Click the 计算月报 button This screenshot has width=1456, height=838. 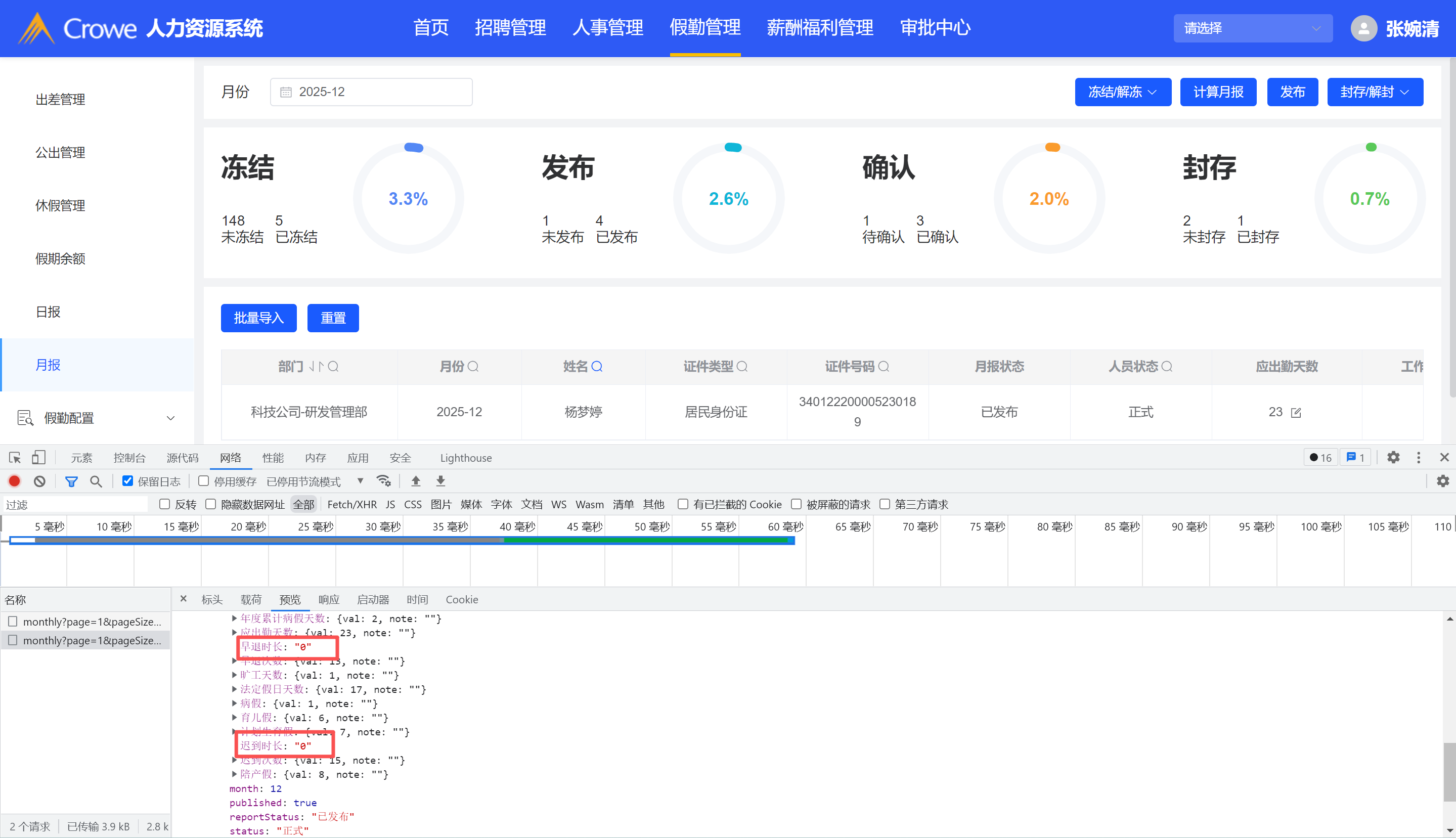pyautogui.click(x=1218, y=92)
